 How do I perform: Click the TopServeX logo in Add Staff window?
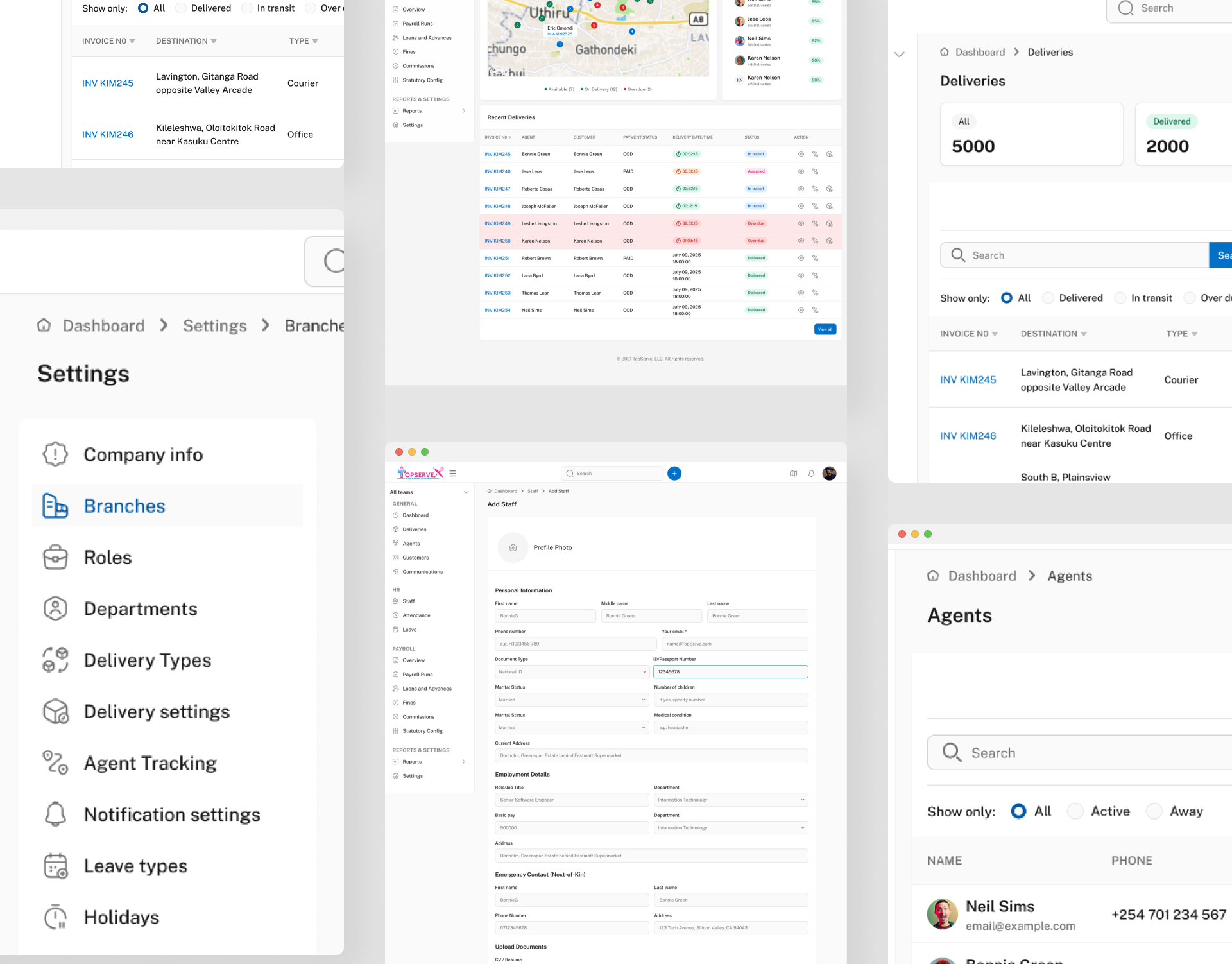pos(420,474)
